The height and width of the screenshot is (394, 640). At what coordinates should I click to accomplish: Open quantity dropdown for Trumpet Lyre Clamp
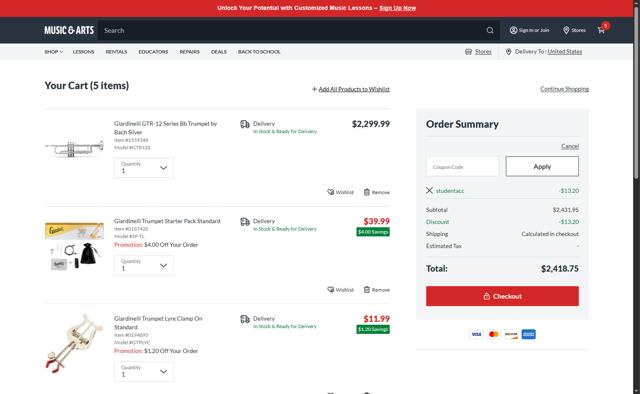coord(144,371)
